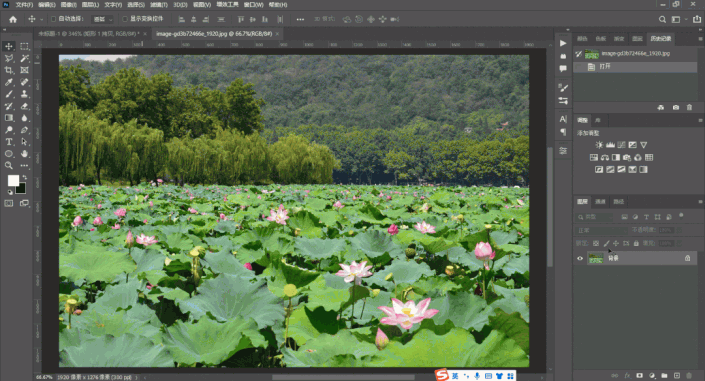Viewport: 705px width, 381px height.
Task: Open the edit toolbar three-dots icon
Action: point(24,166)
